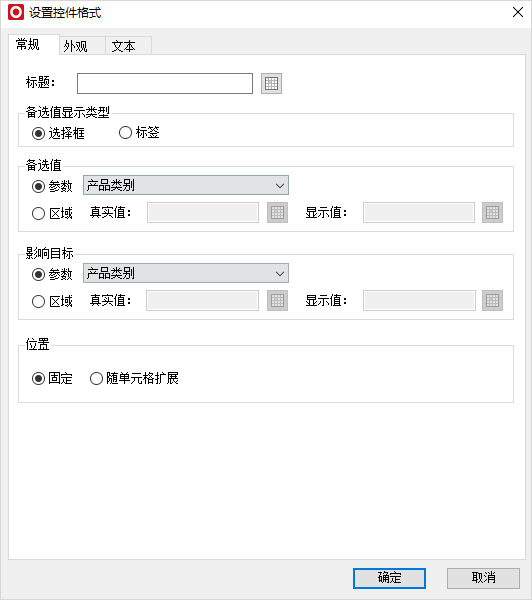Click cell picker icon after 备选值 真实值 field
This screenshot has height=600, width=532.
pos(277,212)
